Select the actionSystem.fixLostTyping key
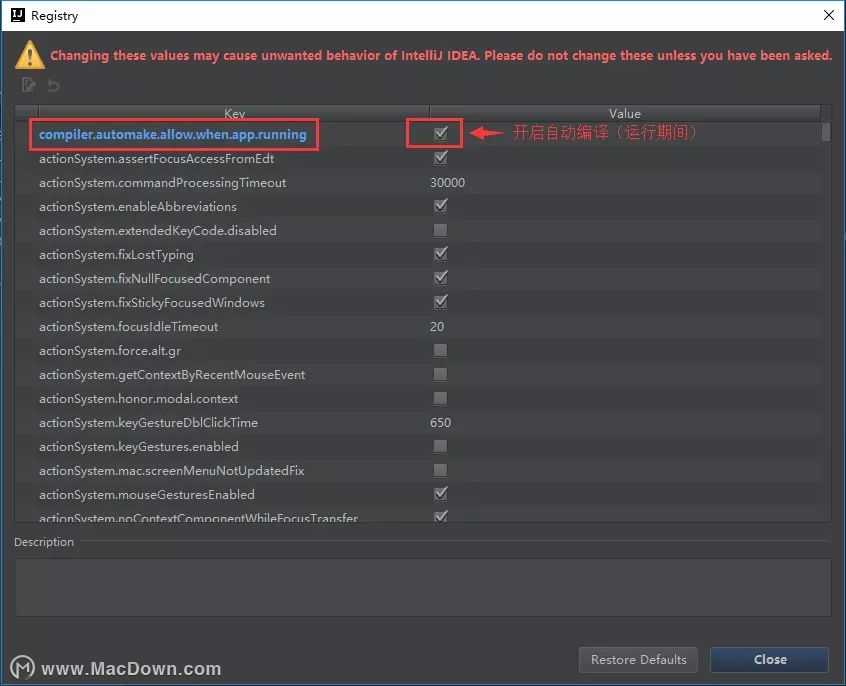The height and width of the screenshot is (686, 846). tap(116, 255)
